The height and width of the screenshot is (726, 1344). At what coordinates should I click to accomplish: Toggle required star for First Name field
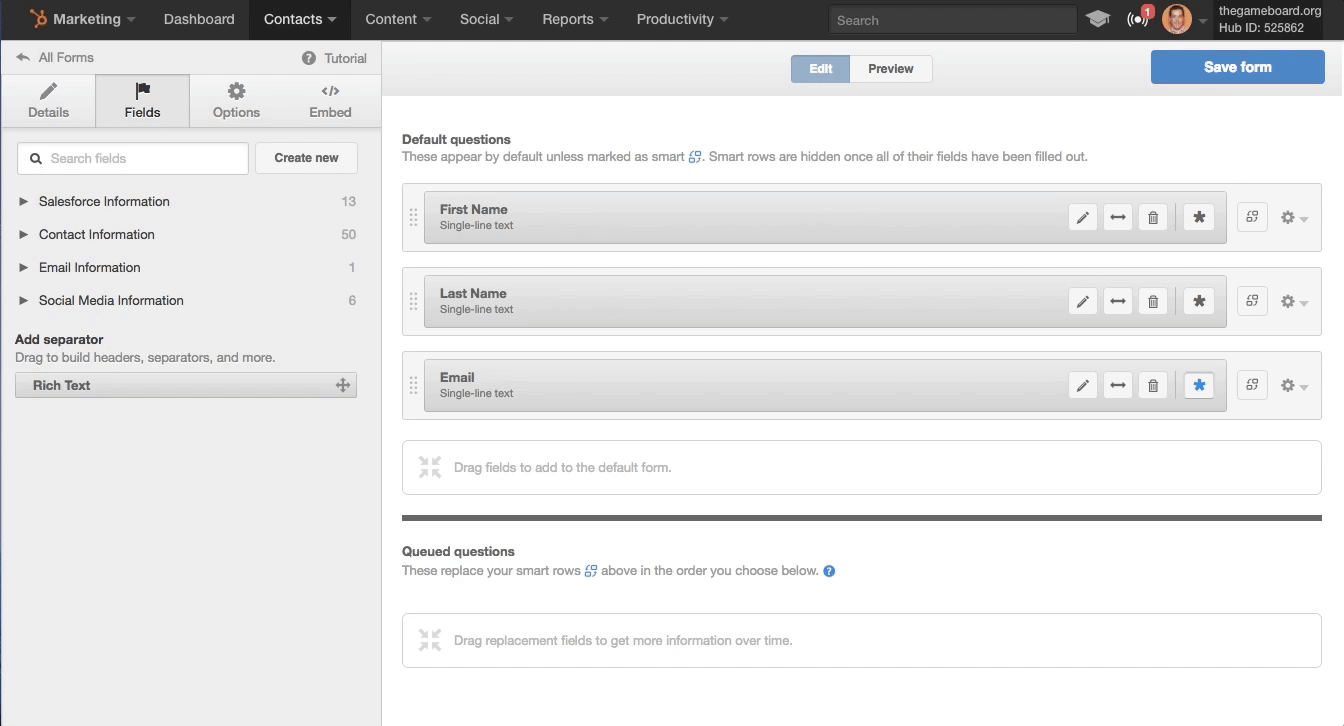(1199, 217)
